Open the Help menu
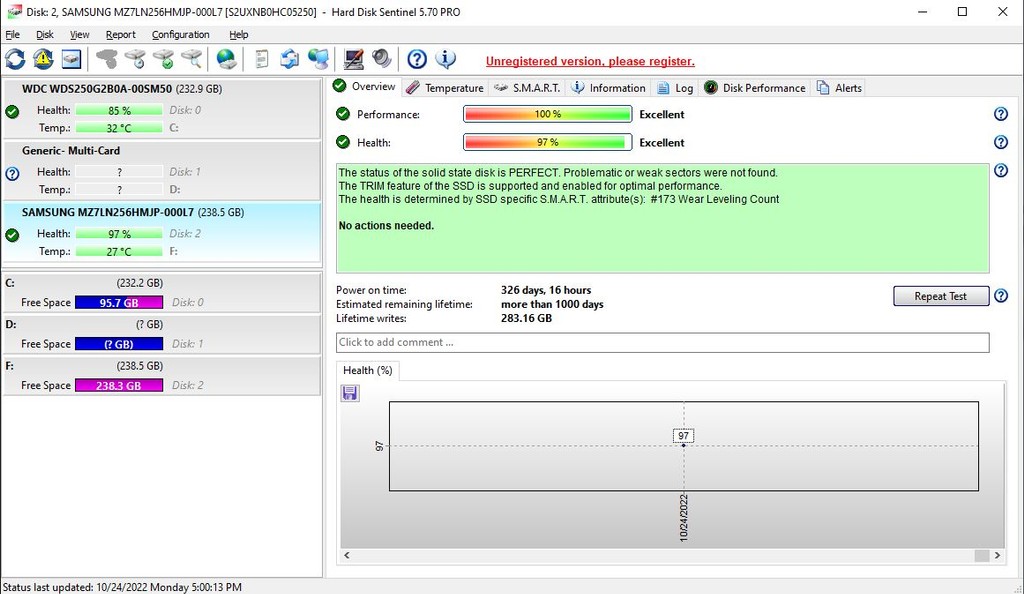Viewport: 1024px width, 594px height. (238, 35)
